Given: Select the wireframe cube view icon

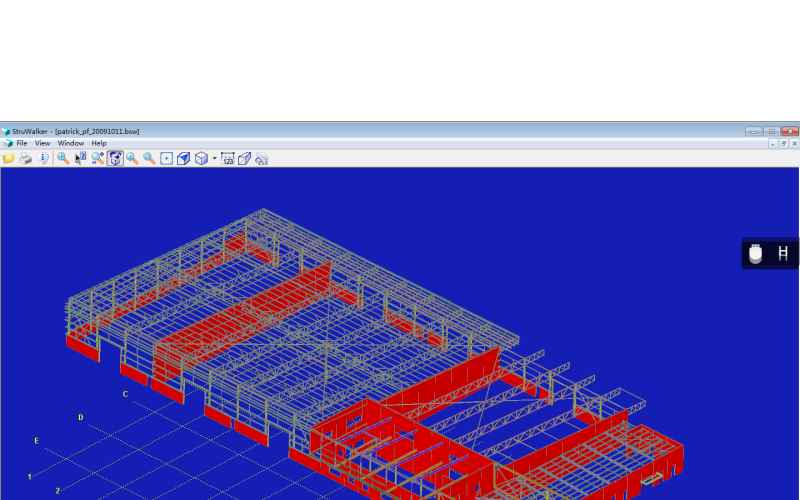Looking at the screenshot, I should pos(201,158).
